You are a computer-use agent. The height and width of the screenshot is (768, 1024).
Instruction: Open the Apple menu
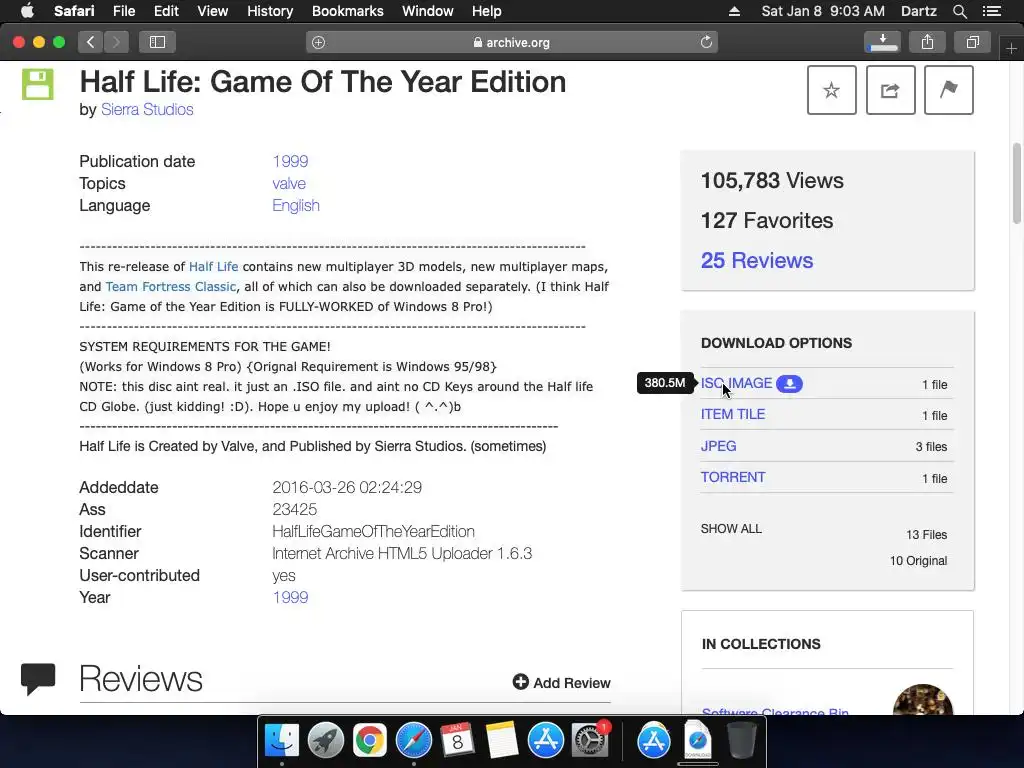pos(27,11)
